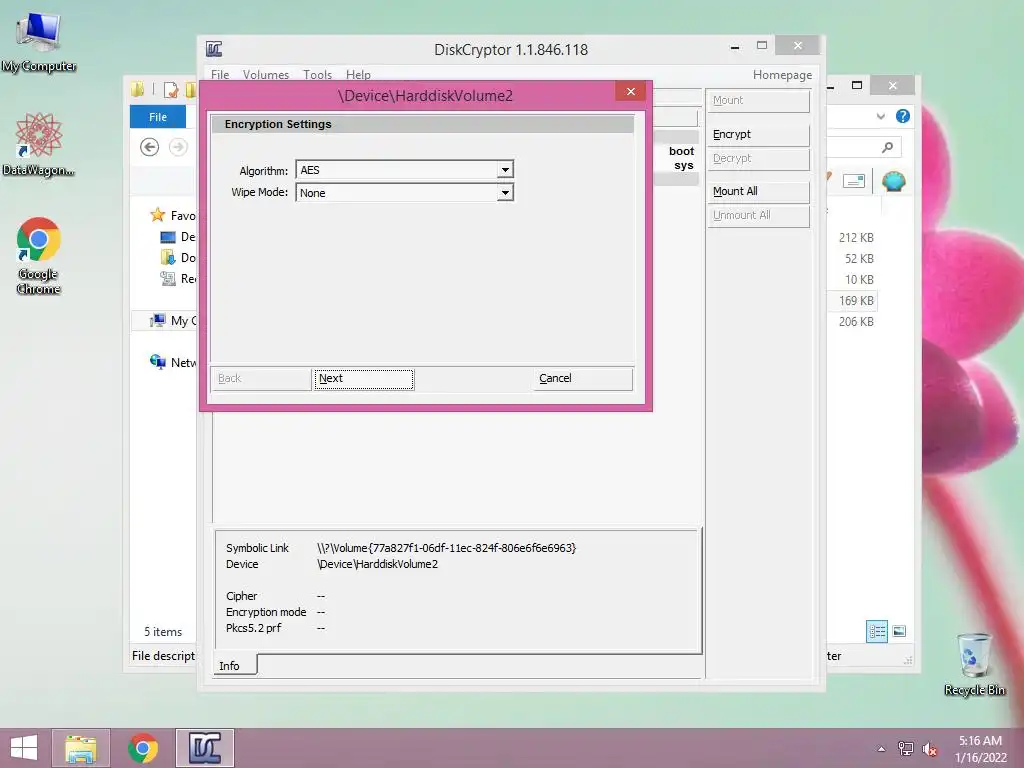Open Chrome from the taskbar

(143, 748)
